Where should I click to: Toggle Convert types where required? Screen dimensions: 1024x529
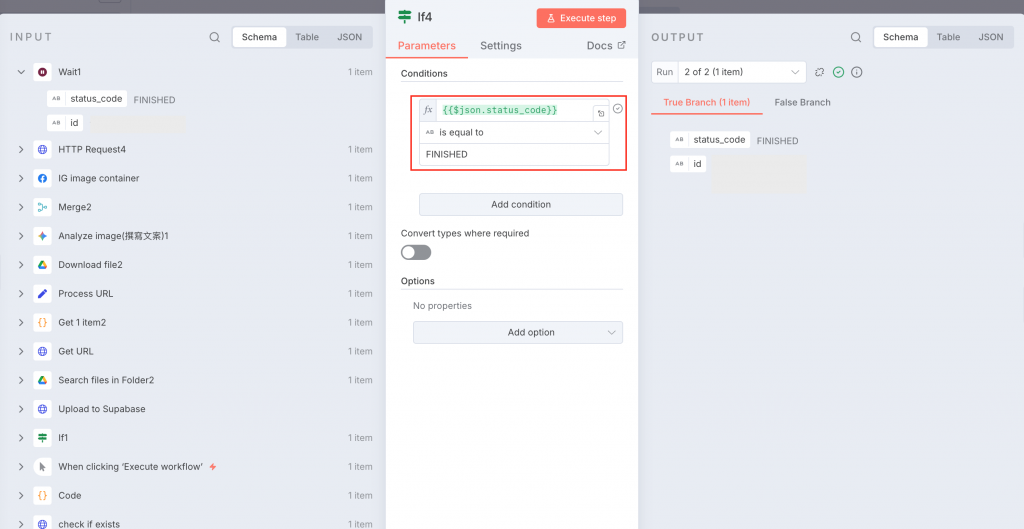point(416,252)
